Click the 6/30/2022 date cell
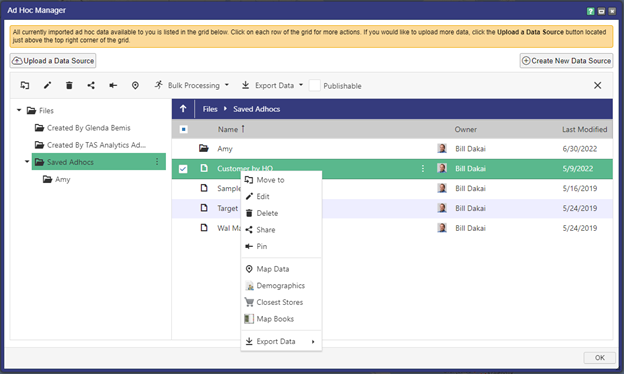Viewport: 624px width, 374px height. (580, 149)
